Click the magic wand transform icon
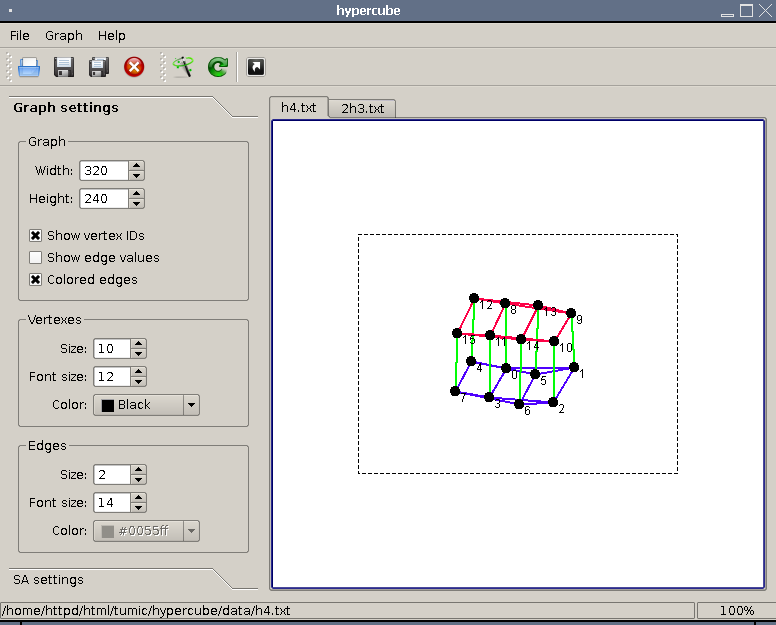The image size is (776, 625). (183, 67)
